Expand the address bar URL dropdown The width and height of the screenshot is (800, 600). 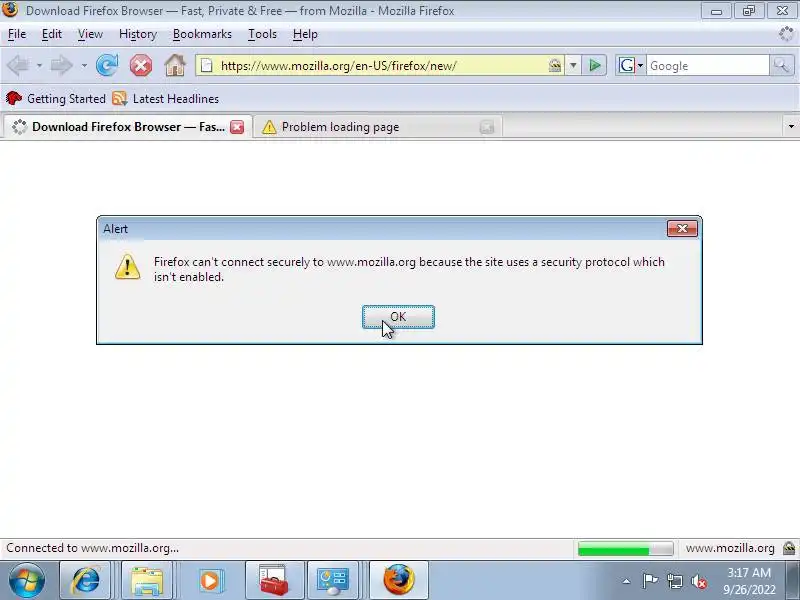(573, 65)
